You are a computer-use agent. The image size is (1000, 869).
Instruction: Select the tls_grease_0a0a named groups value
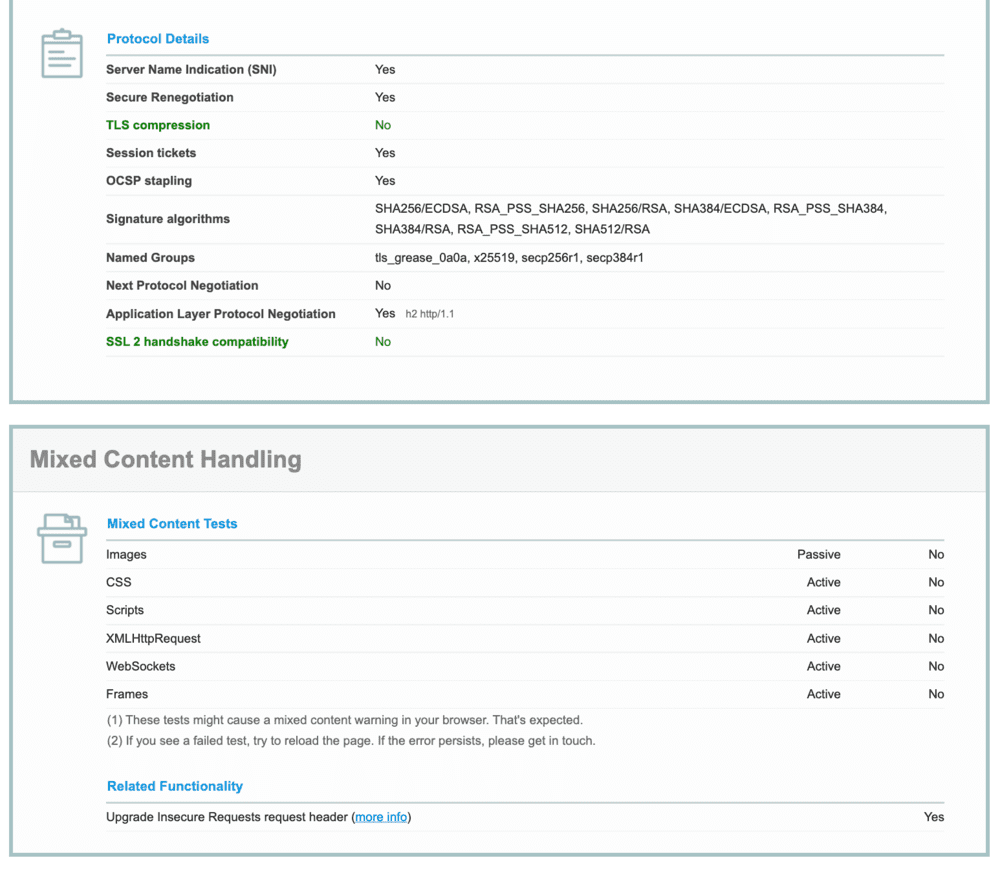(x=509, y=258)
